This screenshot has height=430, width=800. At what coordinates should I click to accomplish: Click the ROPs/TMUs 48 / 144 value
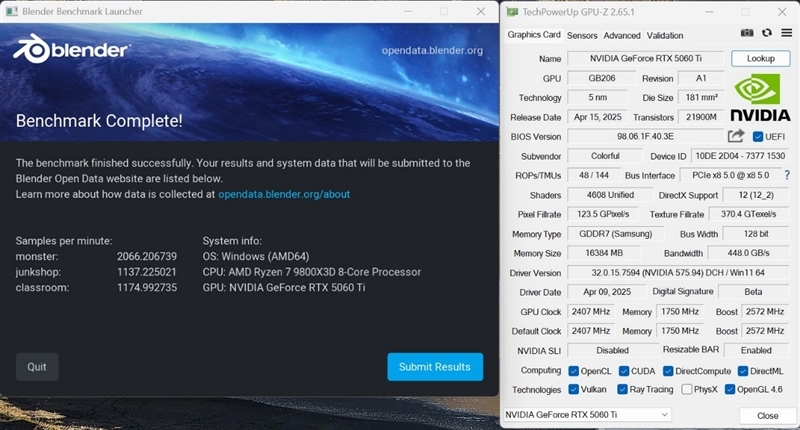pos(594,175)
